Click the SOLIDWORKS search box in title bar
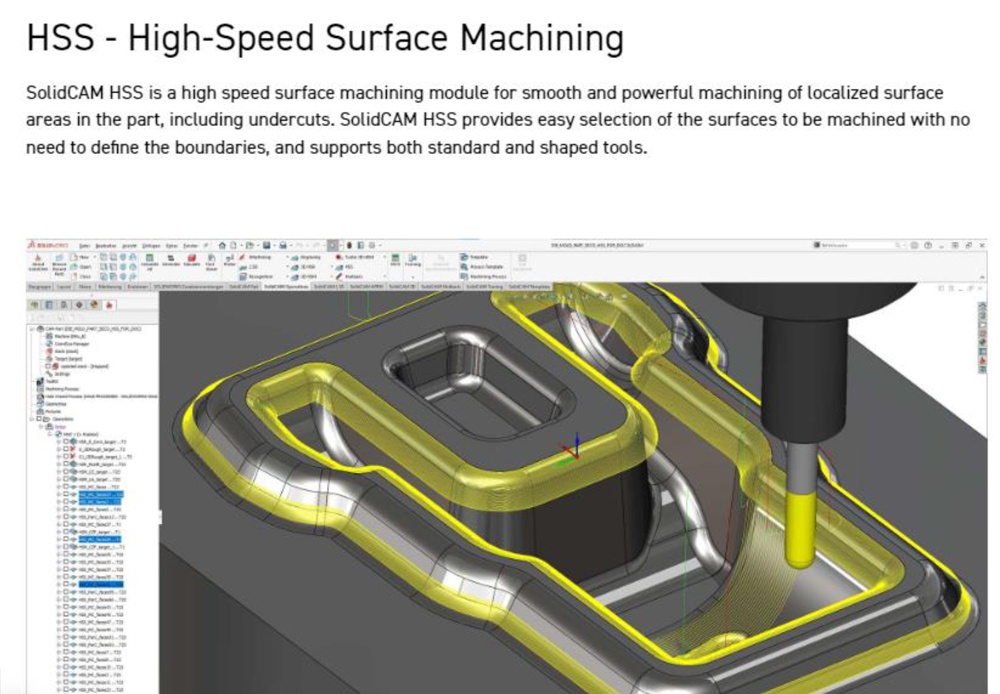1000x694 pixels. point(858,245)
